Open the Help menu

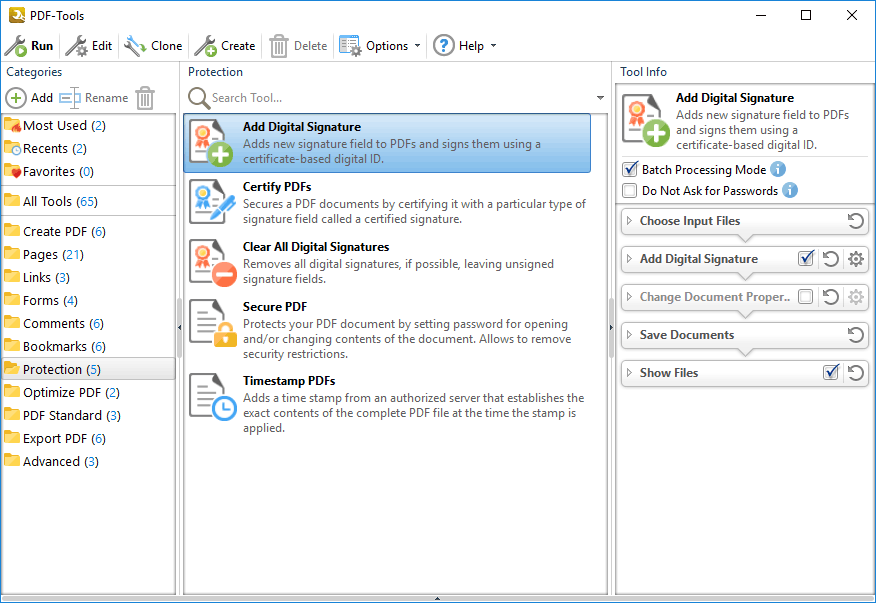465,46
